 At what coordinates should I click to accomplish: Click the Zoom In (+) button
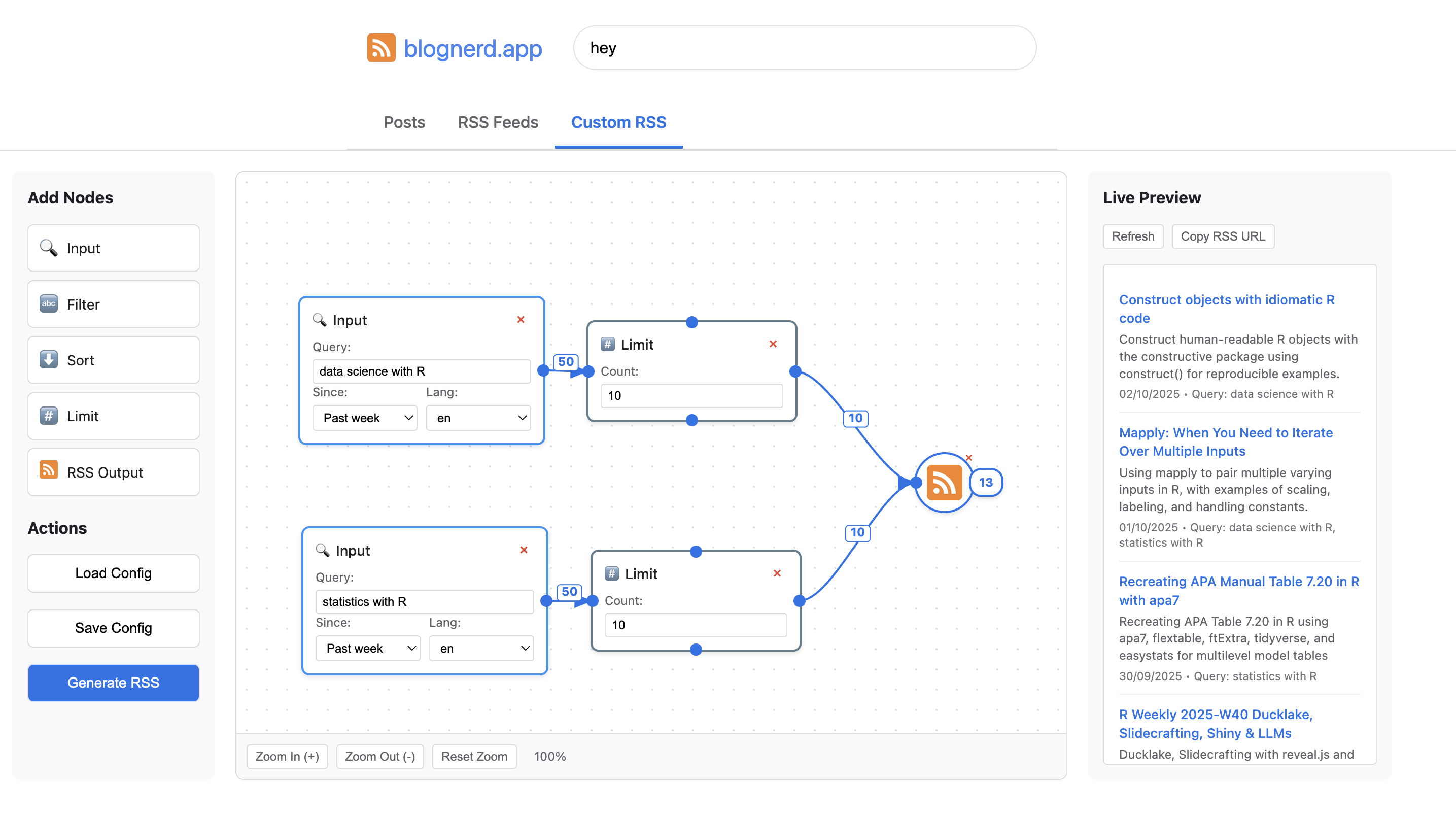[287, 756]
